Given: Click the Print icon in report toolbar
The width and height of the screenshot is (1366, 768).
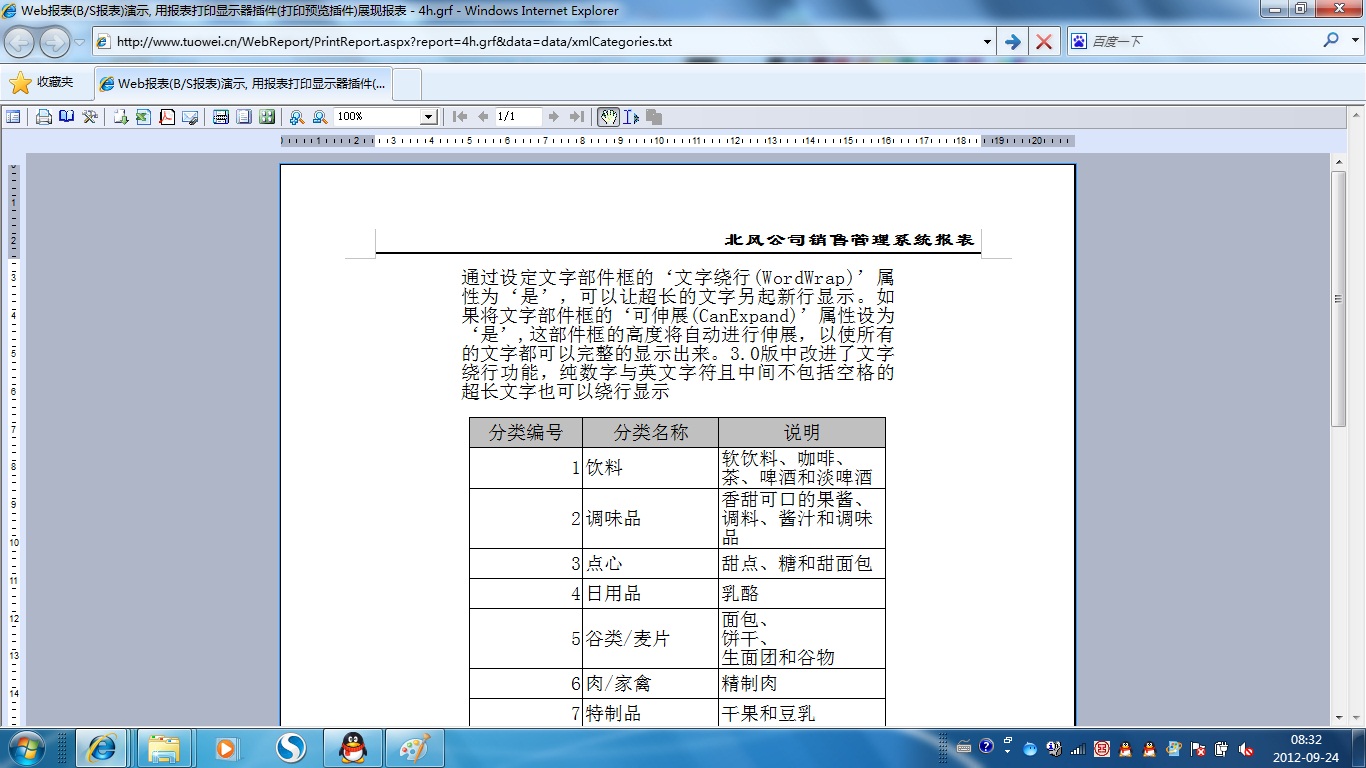Looking at the screenshot, I should (44, 117).
